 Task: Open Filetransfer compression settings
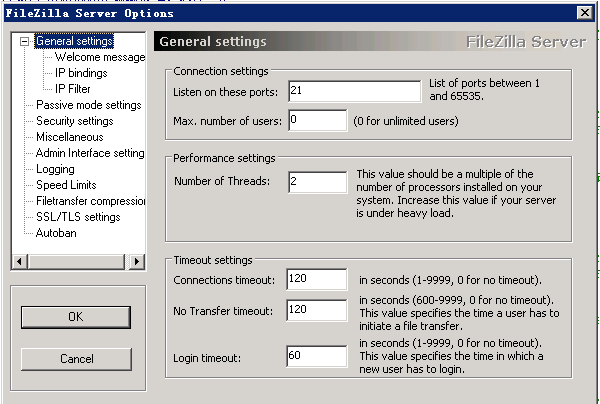[x=91, y=201]
